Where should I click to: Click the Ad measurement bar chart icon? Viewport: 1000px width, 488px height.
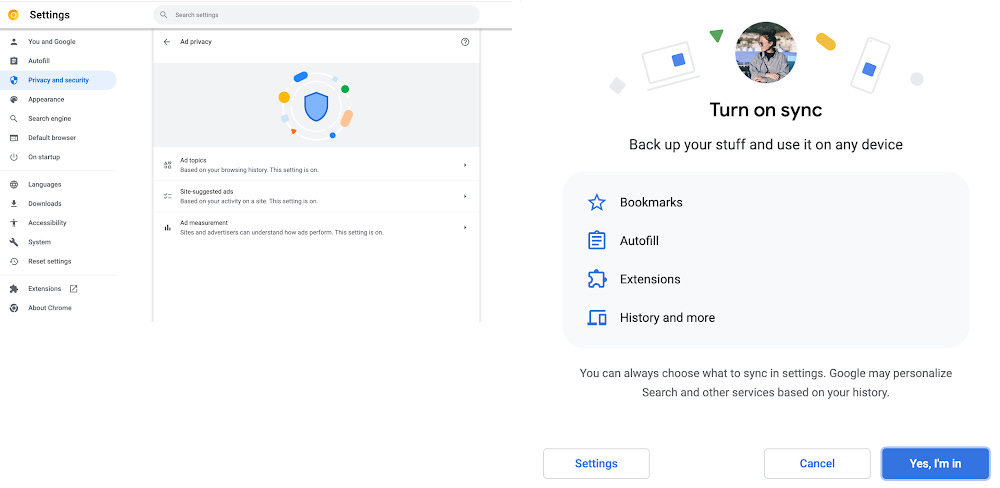pos(168,227)
